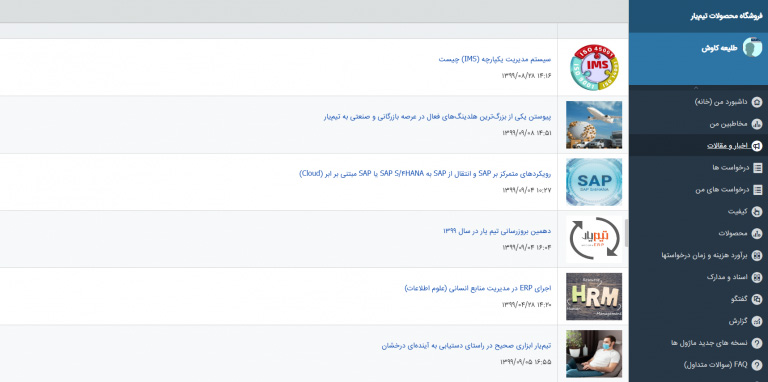Click the date ۱۳۹۹/۰۹/۰۵ ۱۶:۵۵ text
768x382 pixels.
(x=527, y=362)
